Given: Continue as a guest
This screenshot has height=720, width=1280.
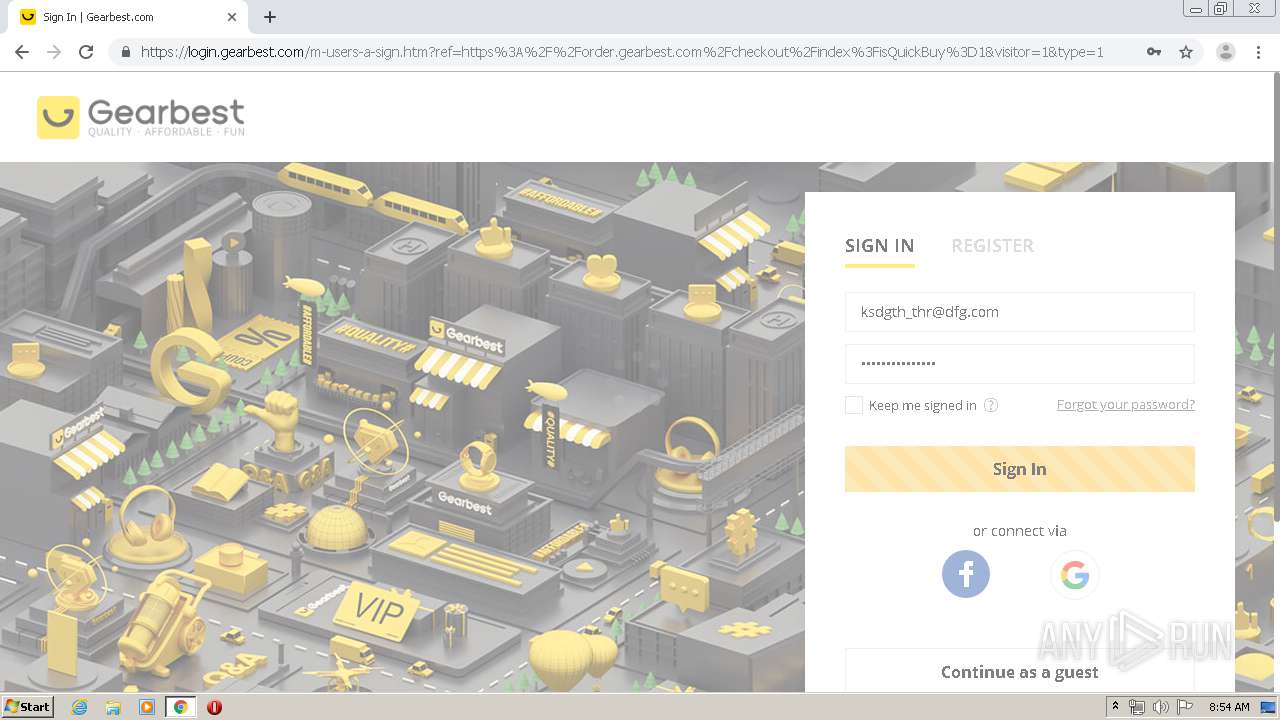Looking at the screenshot, I should (x=1020, y=671).
